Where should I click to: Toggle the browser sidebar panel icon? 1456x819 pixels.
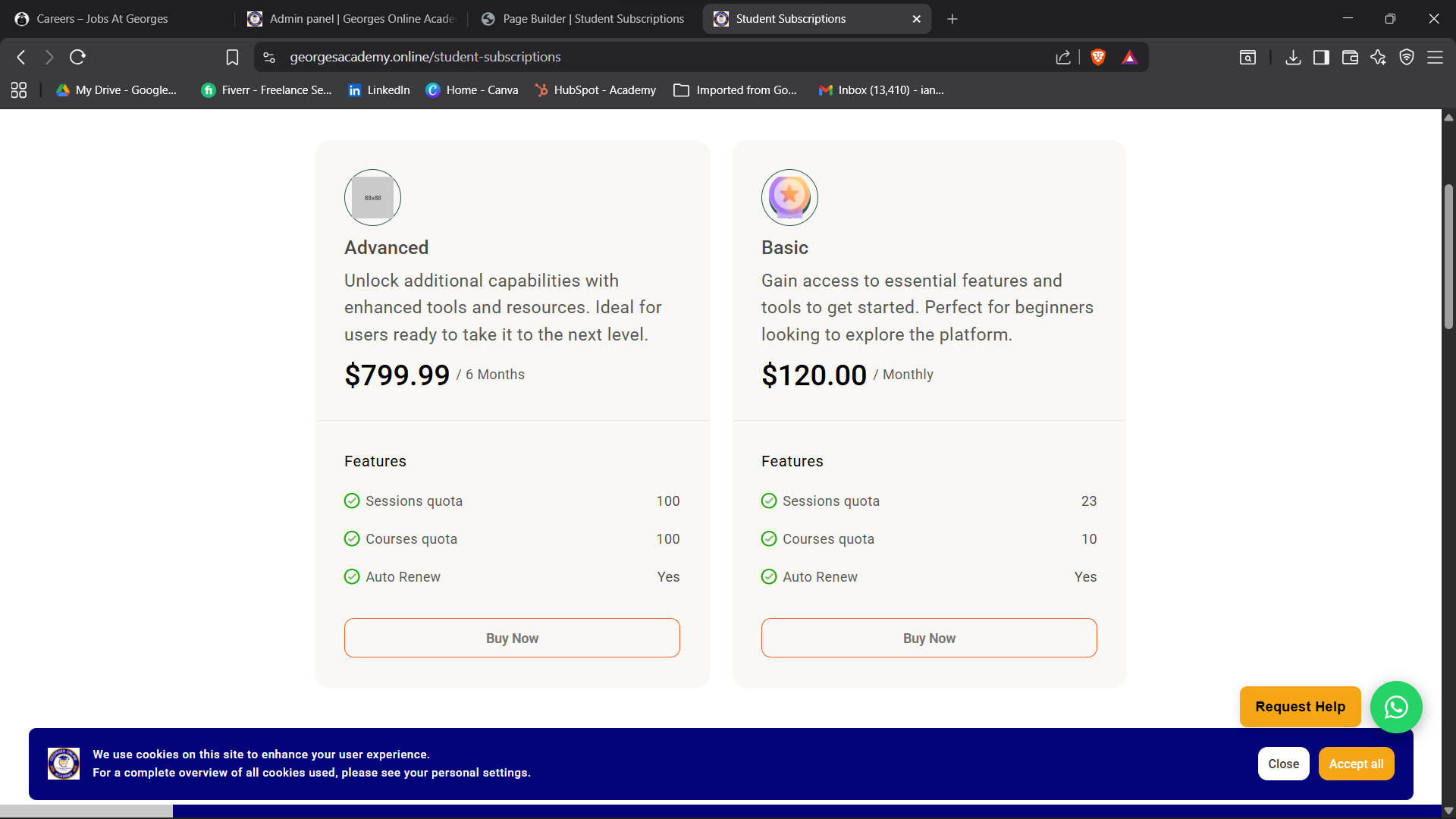point(1321,57)
